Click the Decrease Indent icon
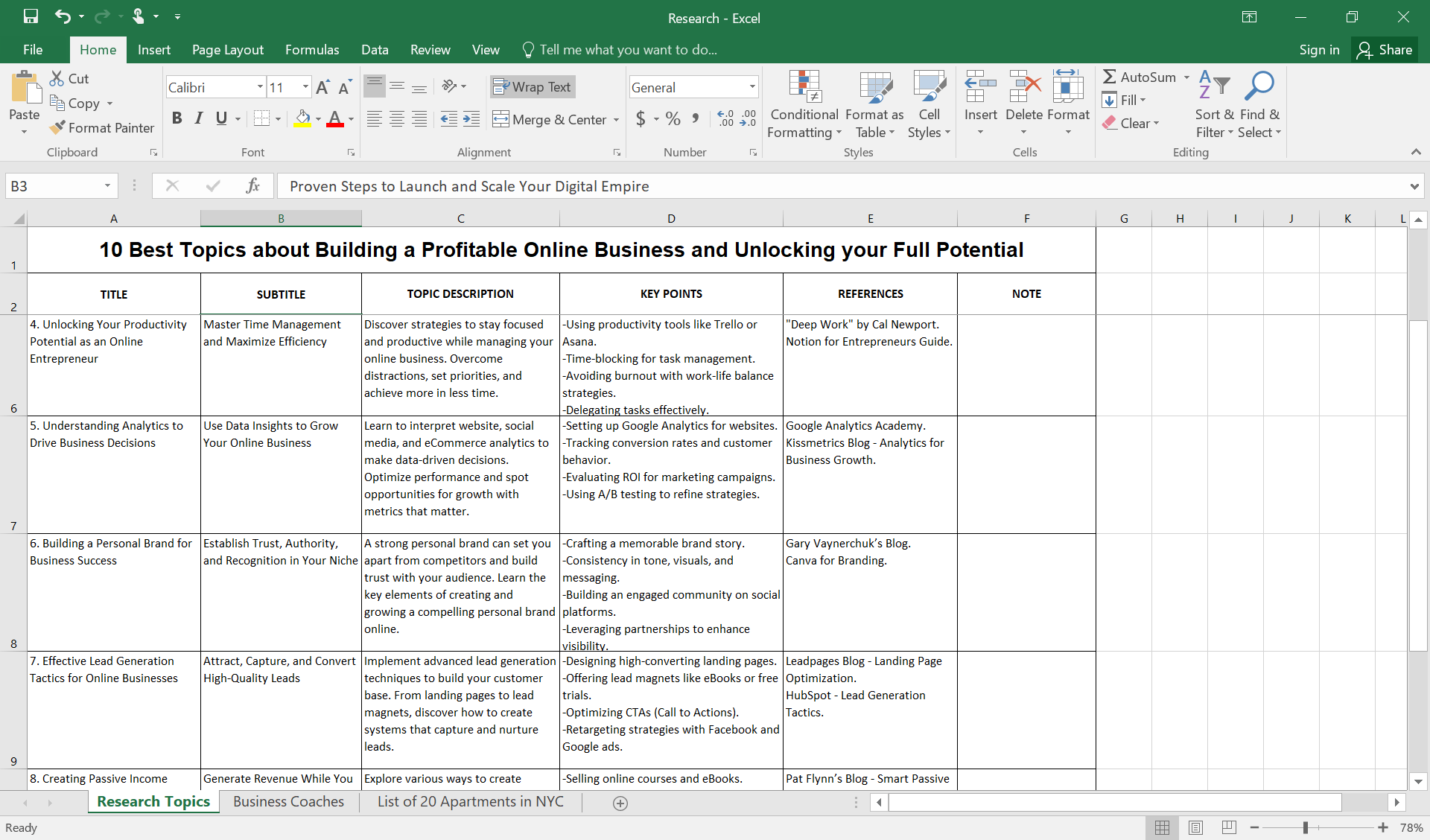The height and width of the screenshot is (840, 1430). [x=449, y=119]
